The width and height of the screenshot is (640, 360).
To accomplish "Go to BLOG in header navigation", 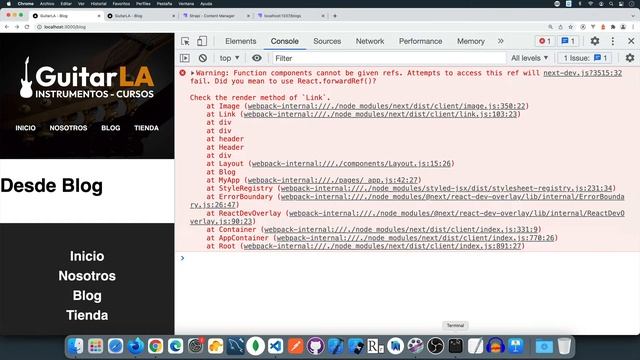I will pyautogui.click(x=111, y=128).
